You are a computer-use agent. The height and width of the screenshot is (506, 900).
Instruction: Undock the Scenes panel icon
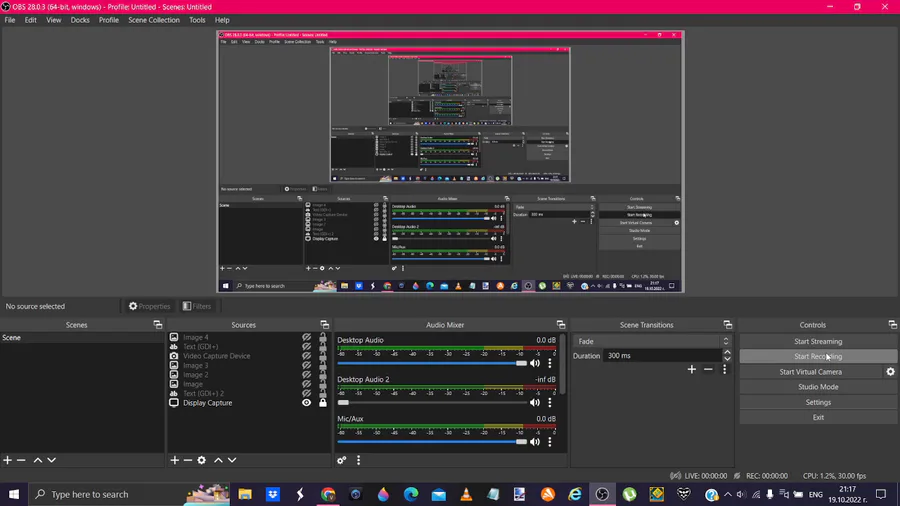click(158, 325)
